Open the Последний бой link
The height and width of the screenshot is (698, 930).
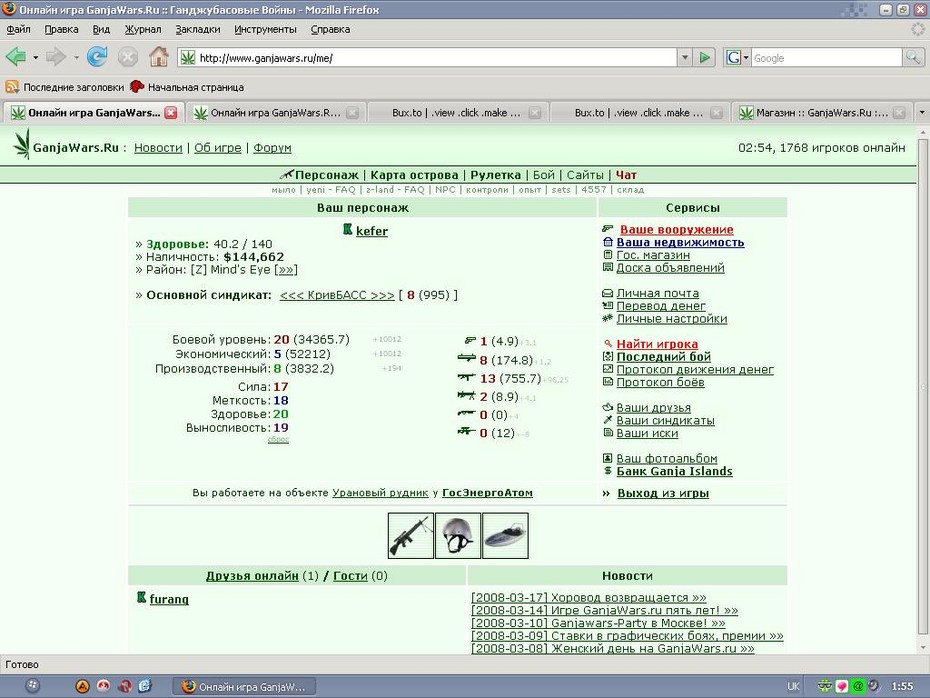[x=664, y=356]
